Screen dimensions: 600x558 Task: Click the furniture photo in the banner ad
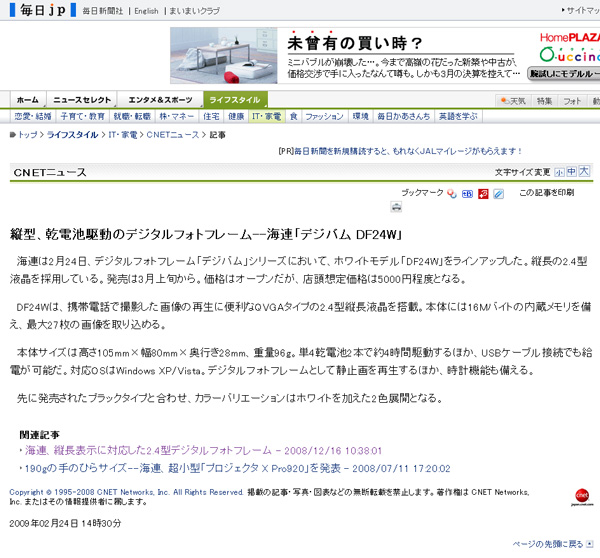coord(224,55)
